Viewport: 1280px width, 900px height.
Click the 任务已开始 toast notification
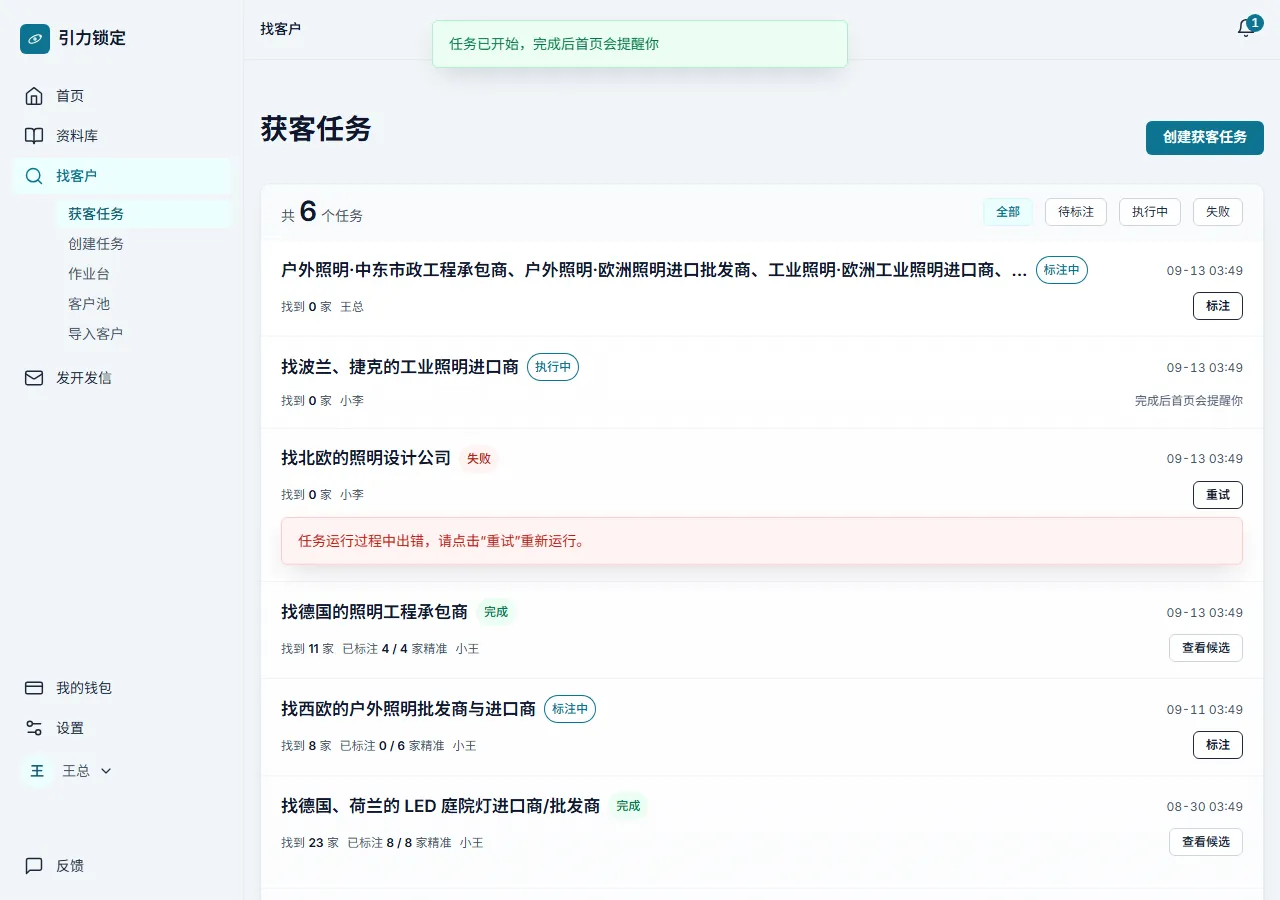[640, 44]
